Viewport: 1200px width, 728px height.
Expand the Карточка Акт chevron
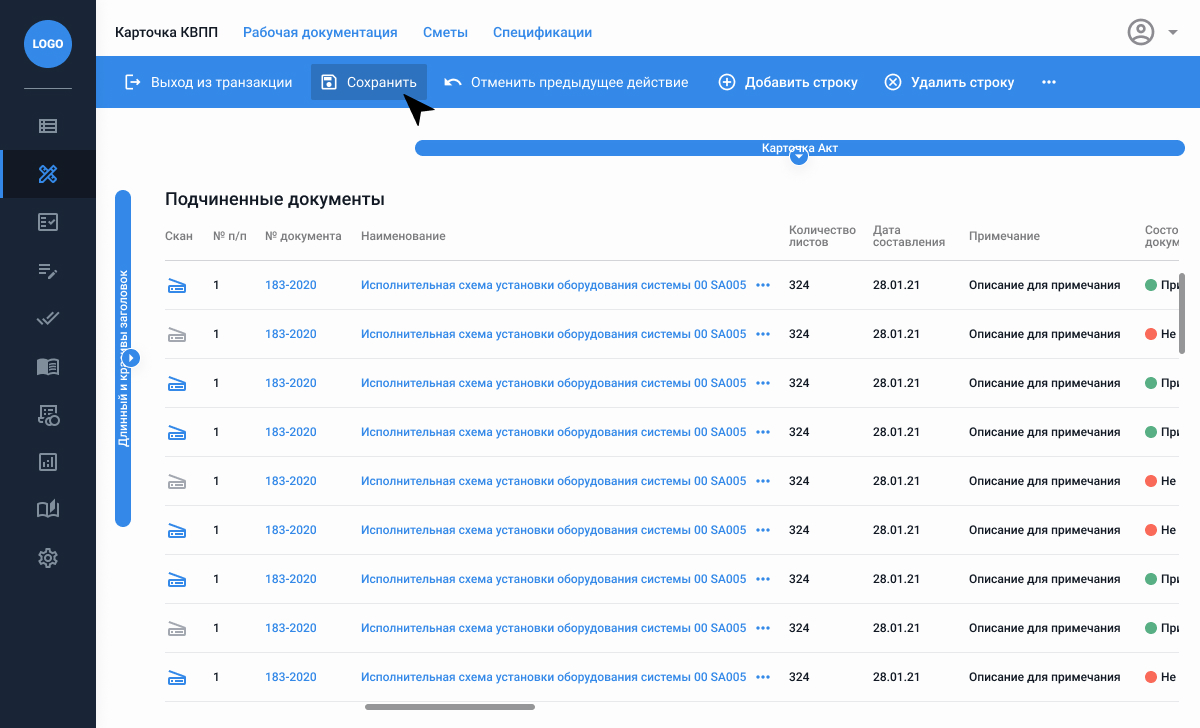click(x=798, y=157)
